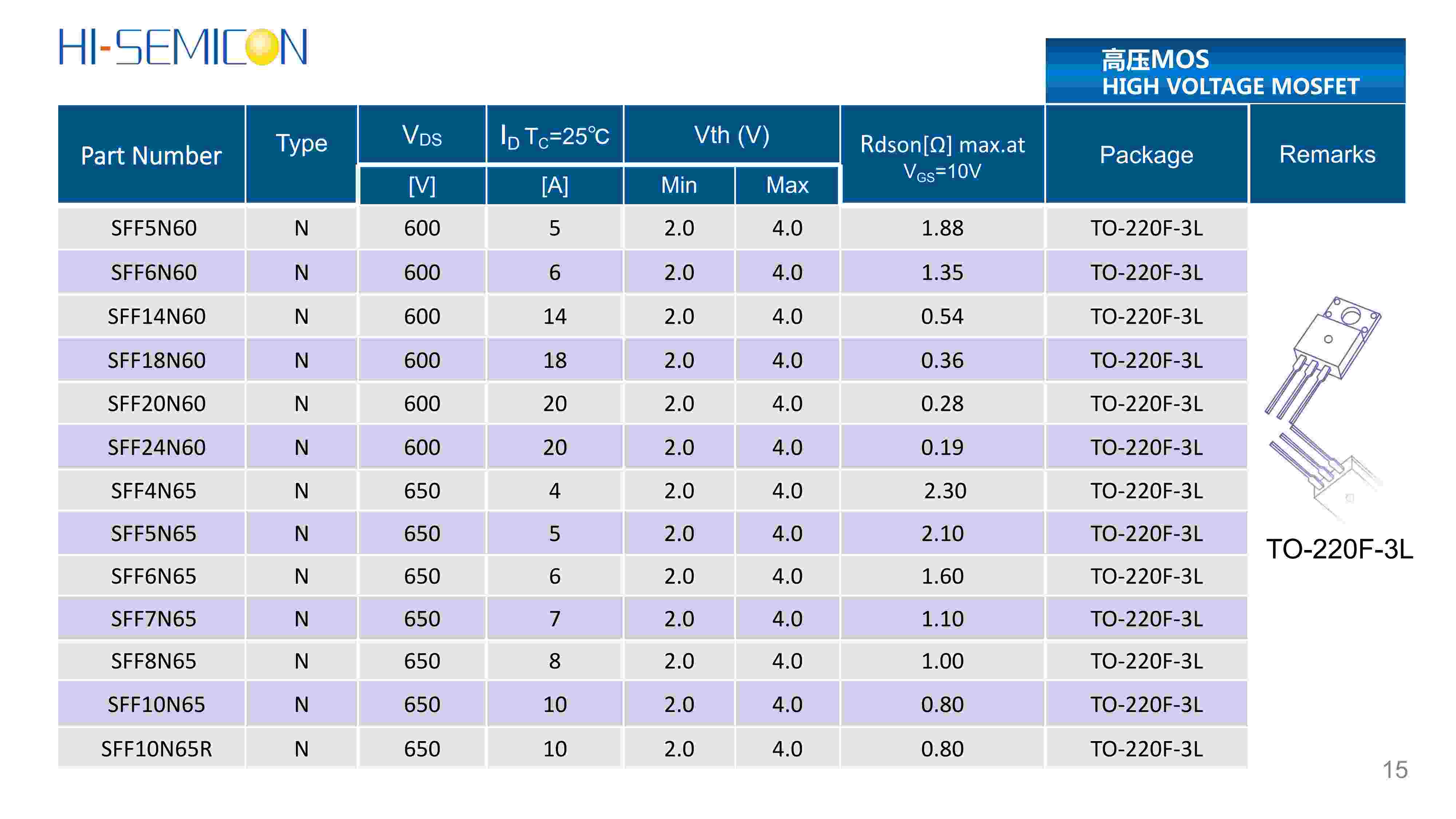Click the SFF24N60 part number
Image resolution: width=1456 pixels, height=819 pixels.
157,448
